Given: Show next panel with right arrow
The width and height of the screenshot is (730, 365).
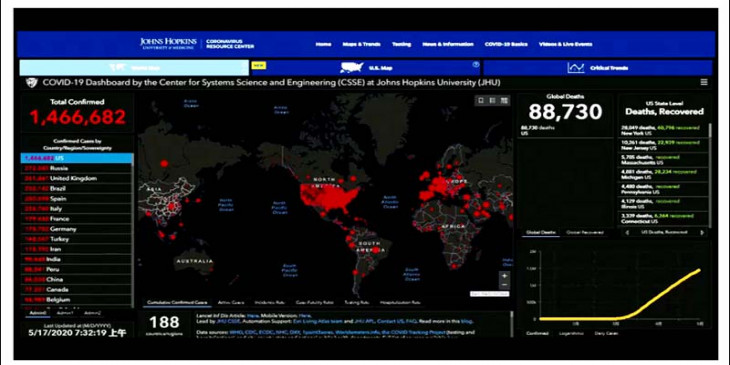Looking at the screenshot, I should pos(702,232).
